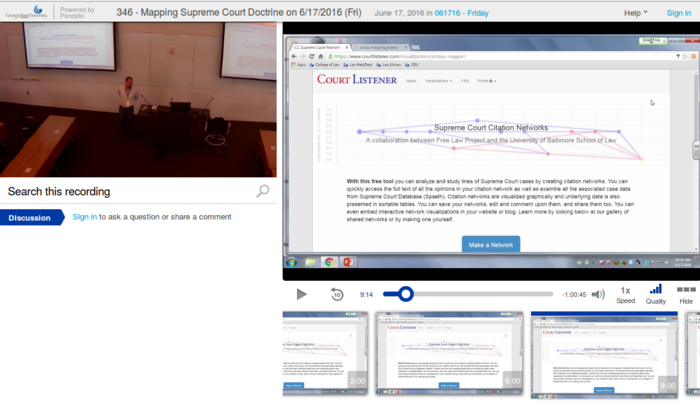
Task: Jump to the 3:00 thumbnail
Action: click(325, 355)
